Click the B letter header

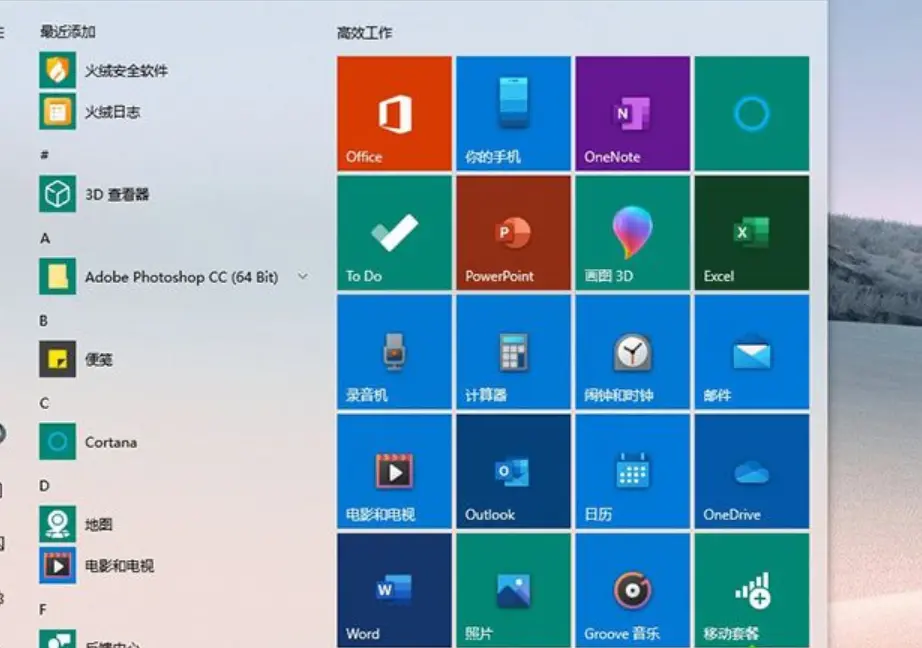[x=44, y=320]
